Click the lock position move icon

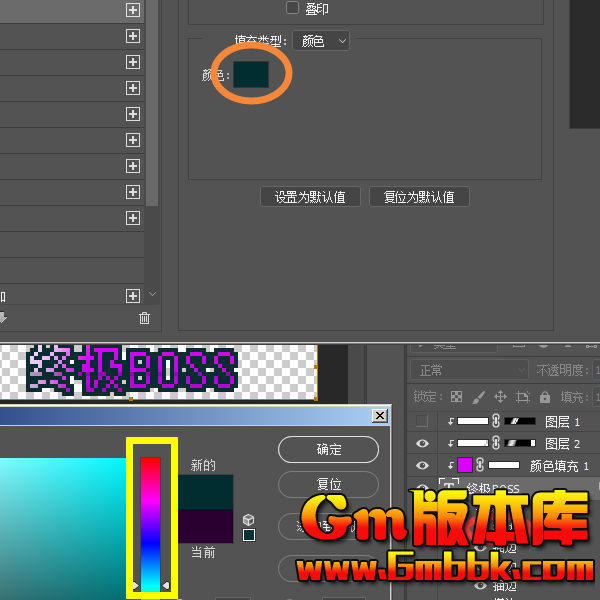point(500,397)
